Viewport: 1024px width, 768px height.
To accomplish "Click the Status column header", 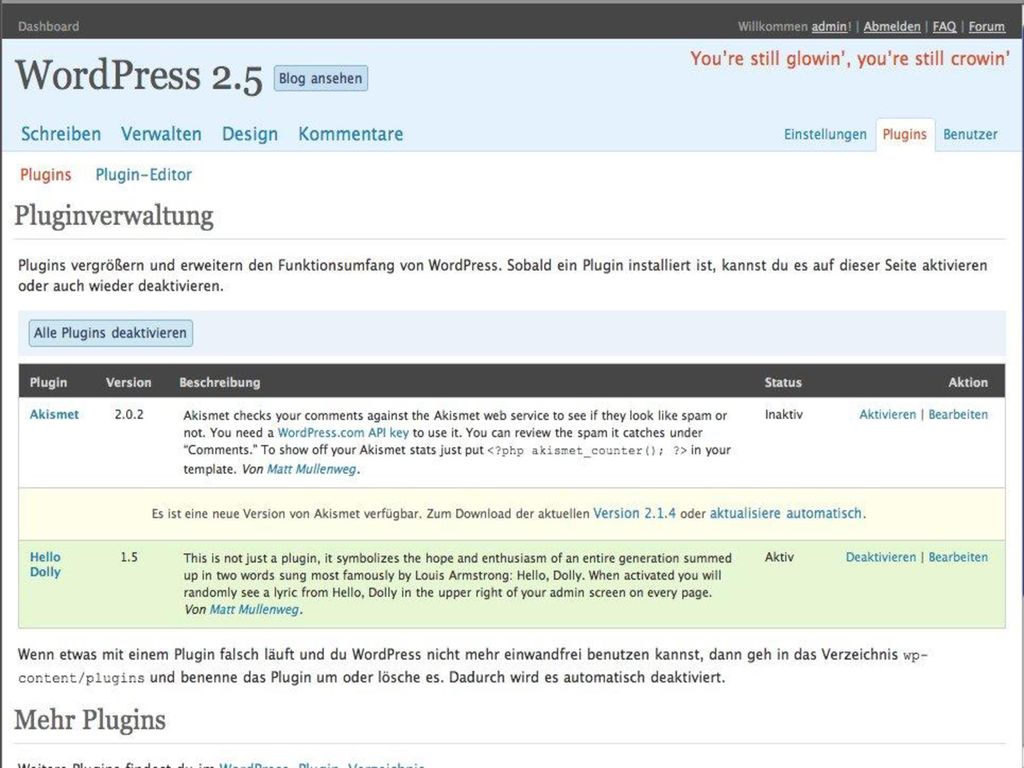I will point(783,383).
